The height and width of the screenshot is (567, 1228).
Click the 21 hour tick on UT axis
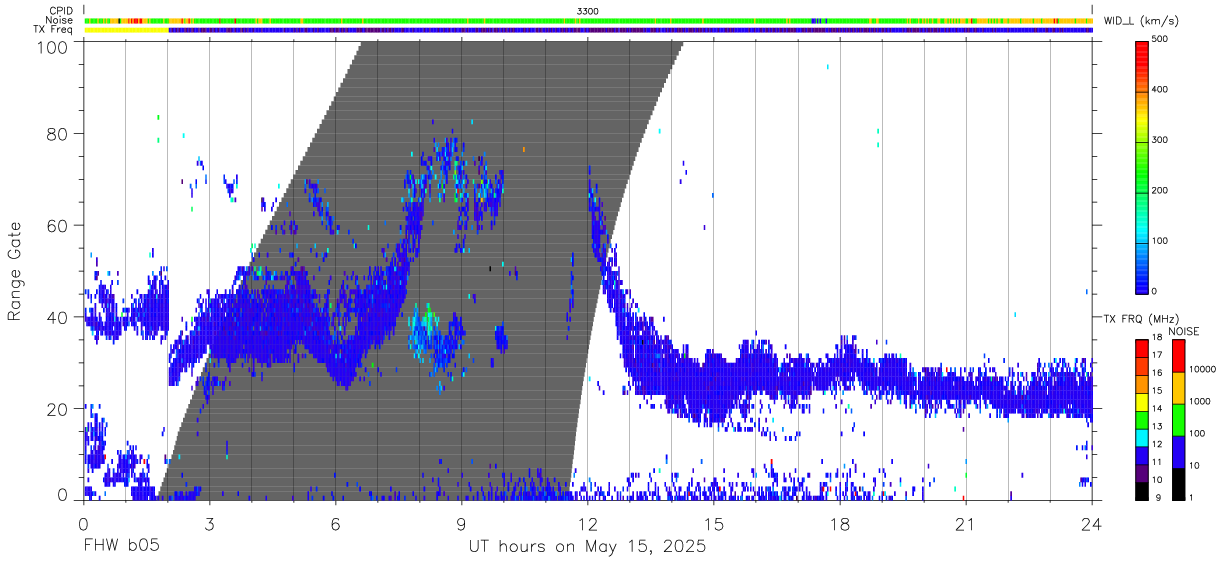[x=965, y=523]
